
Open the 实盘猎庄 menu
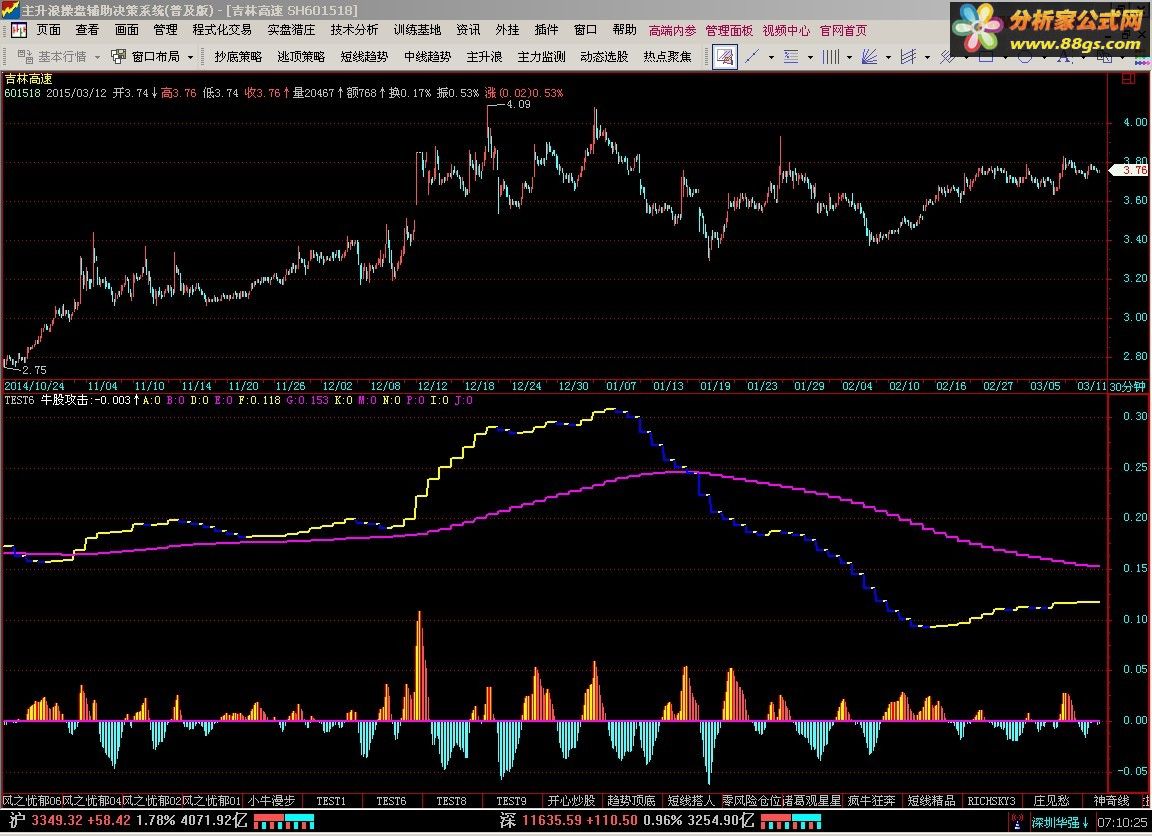(x=291, y=30)
